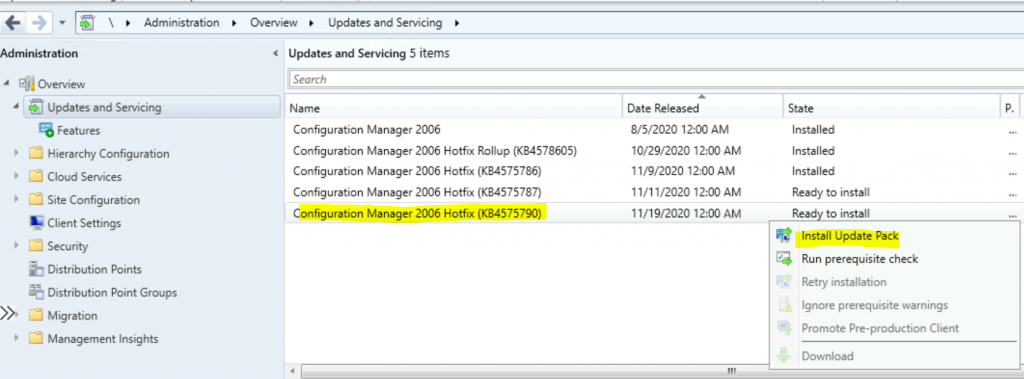
Task: Select the Hotfix Rollup (KB4578605) row
Action: pos(654,150)
